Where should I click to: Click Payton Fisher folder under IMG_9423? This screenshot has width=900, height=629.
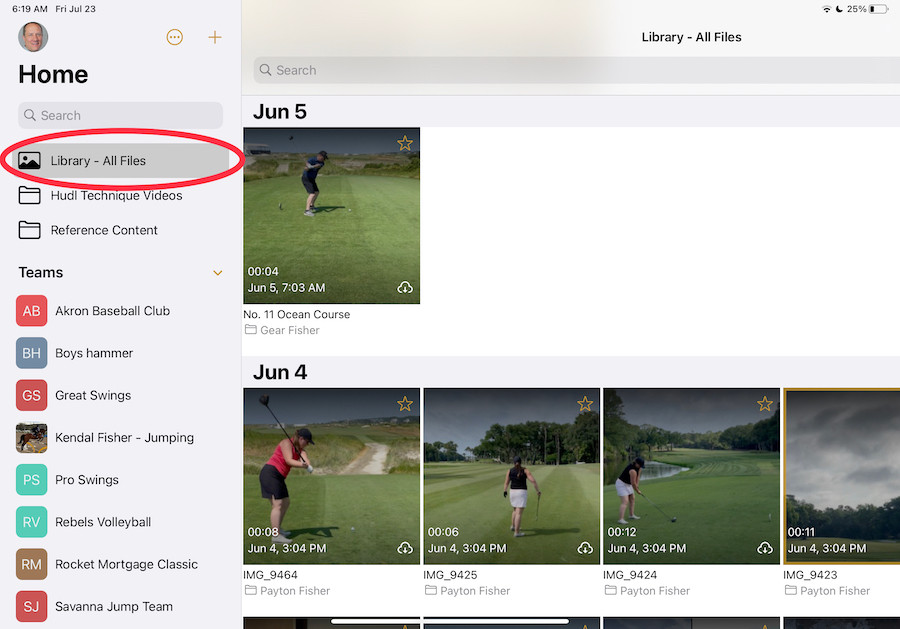(x=828, y=591)
